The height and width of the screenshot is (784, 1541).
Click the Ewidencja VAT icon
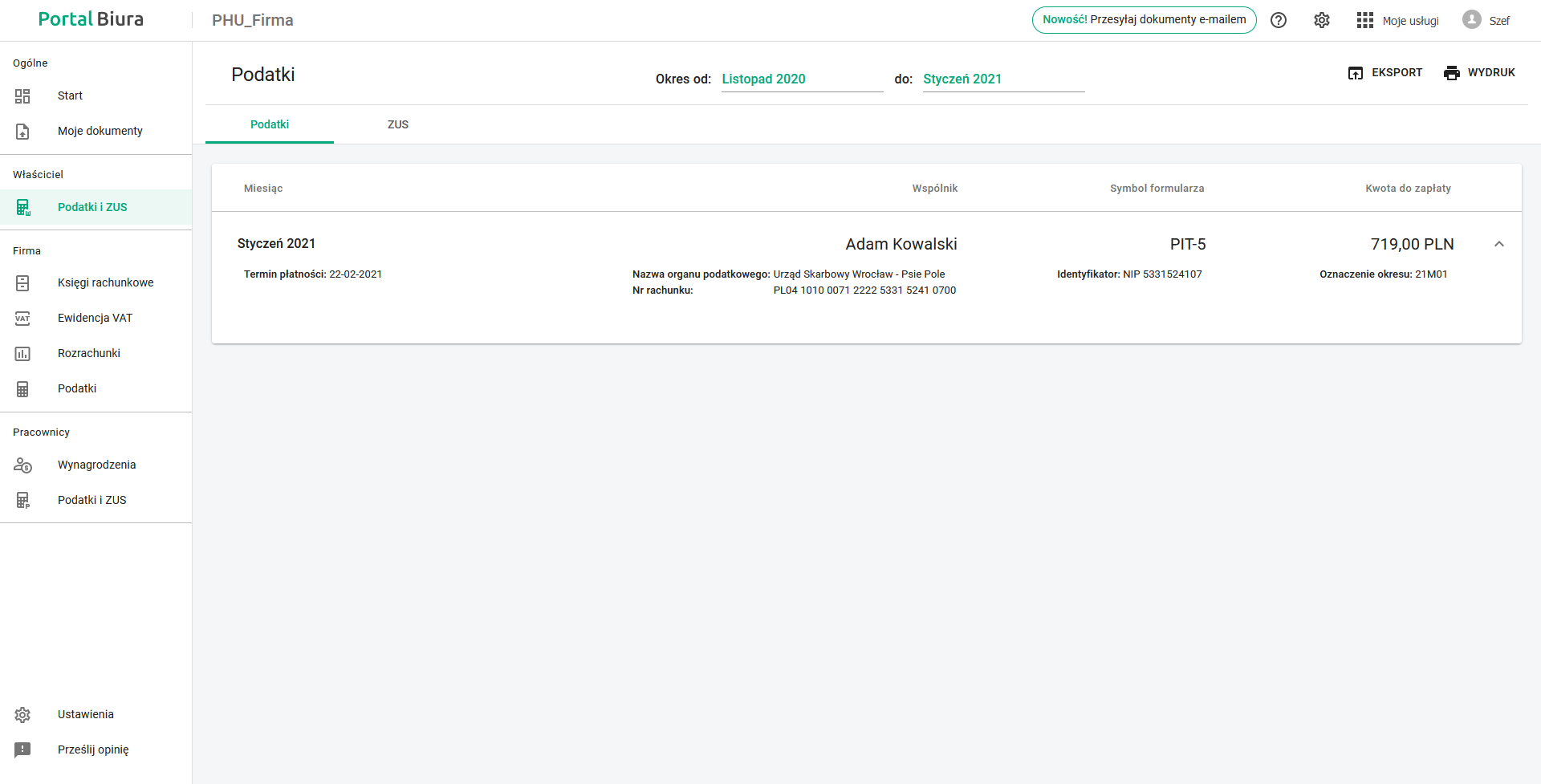[x=22, y=319]
